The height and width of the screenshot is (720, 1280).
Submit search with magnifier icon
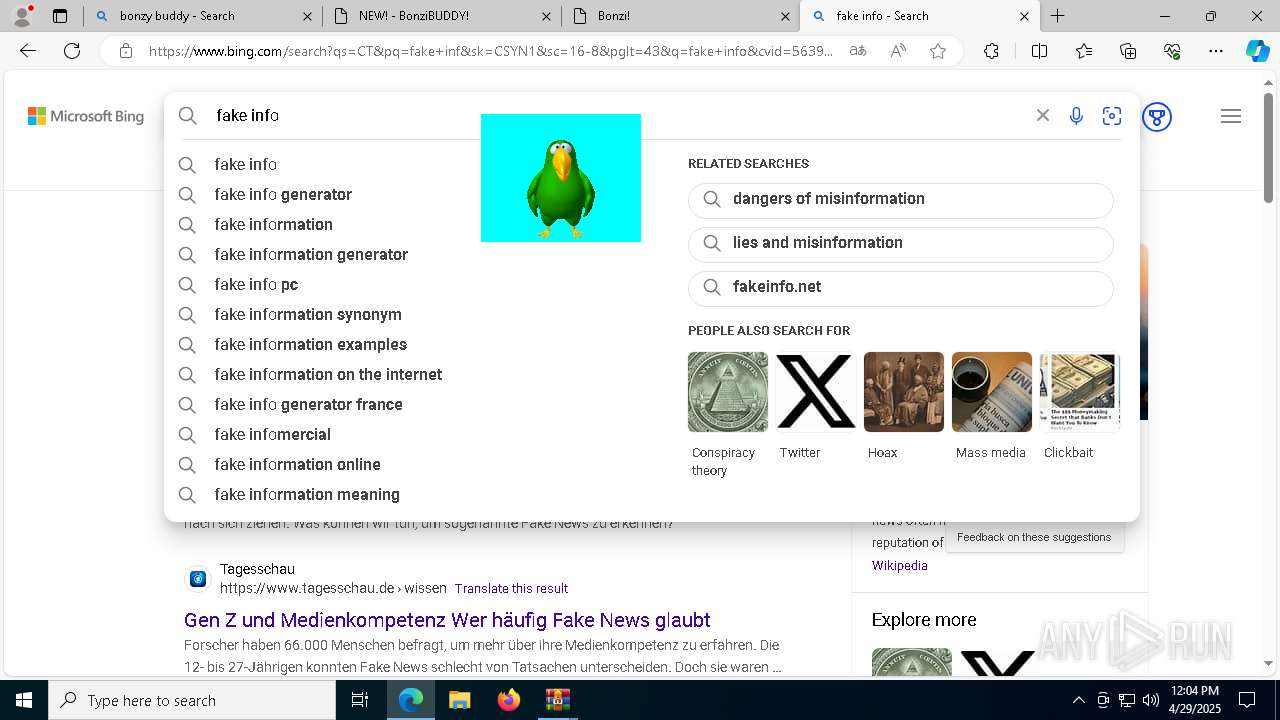pos(188,116)
